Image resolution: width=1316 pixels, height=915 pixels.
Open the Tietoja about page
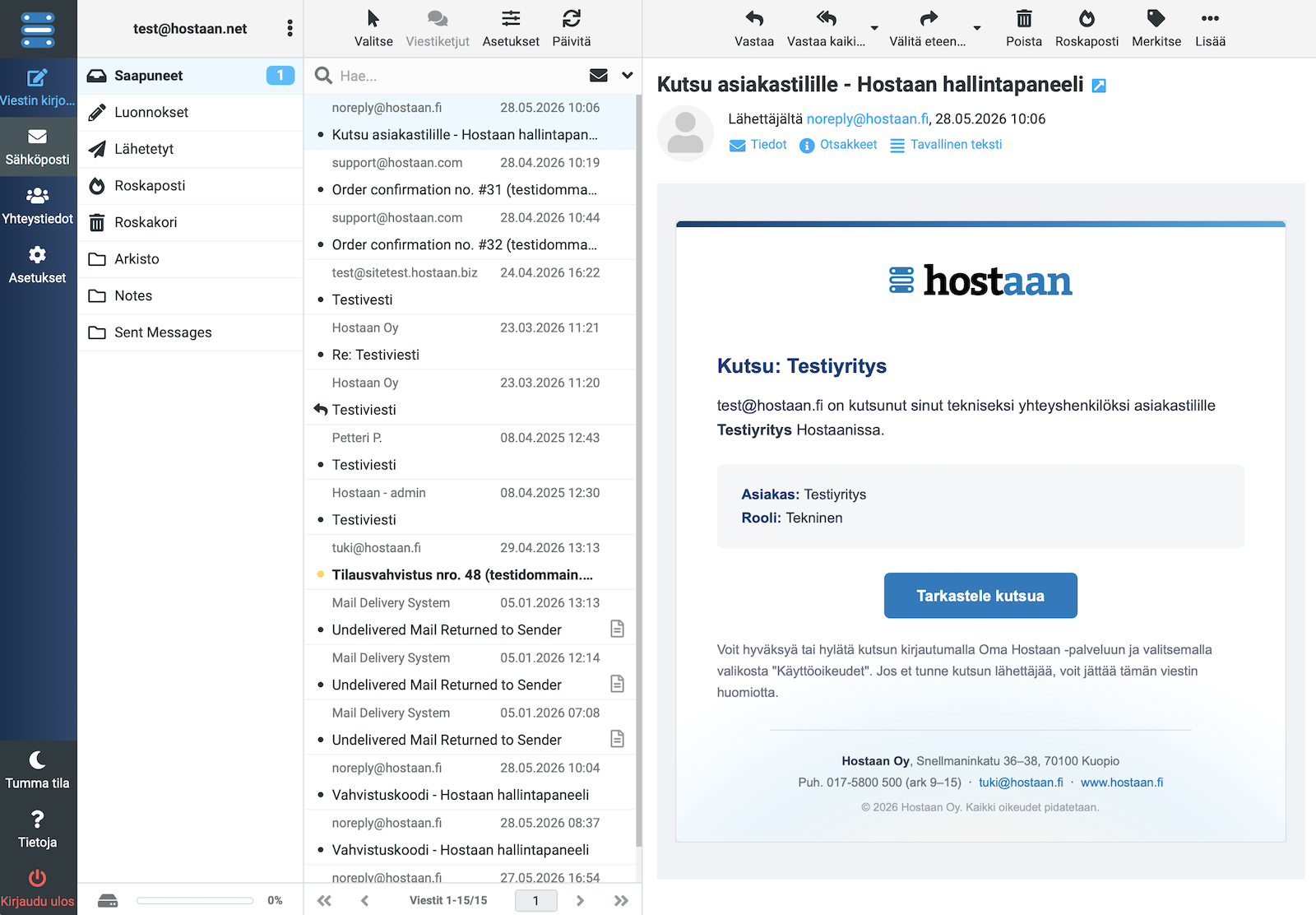point(38,829)
